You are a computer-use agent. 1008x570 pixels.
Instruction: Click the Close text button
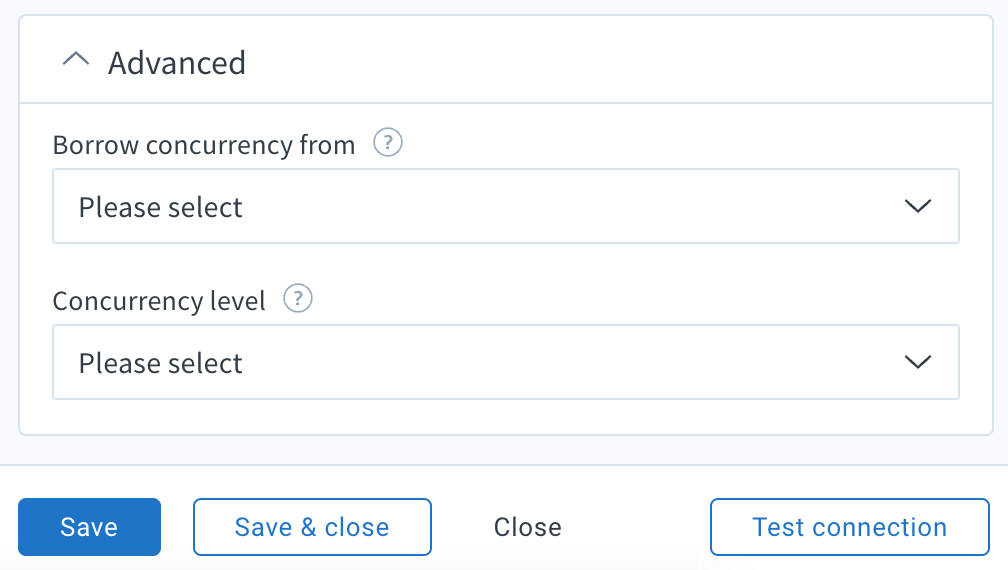coord(528,527)
